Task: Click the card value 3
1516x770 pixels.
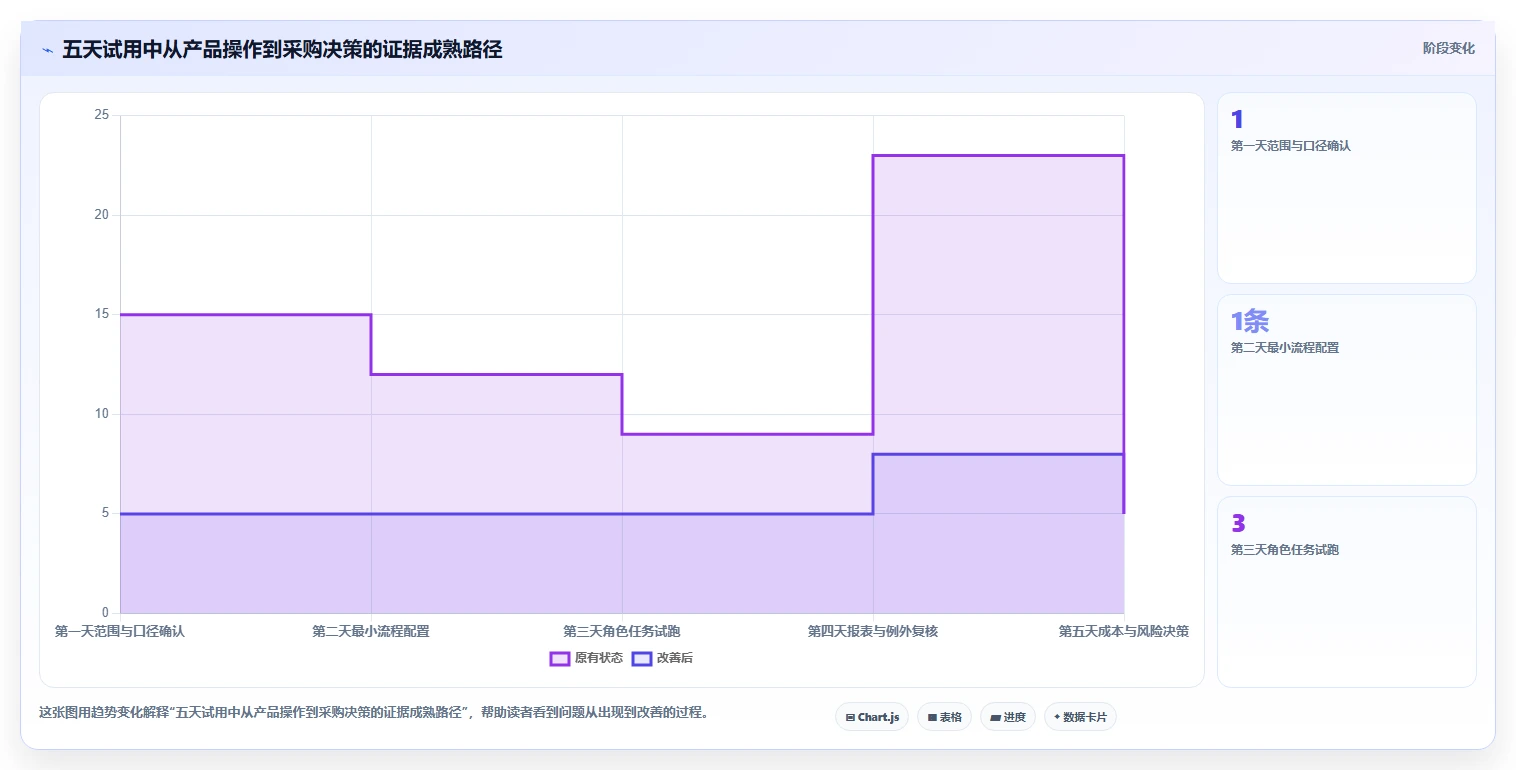Action: 1238,523
